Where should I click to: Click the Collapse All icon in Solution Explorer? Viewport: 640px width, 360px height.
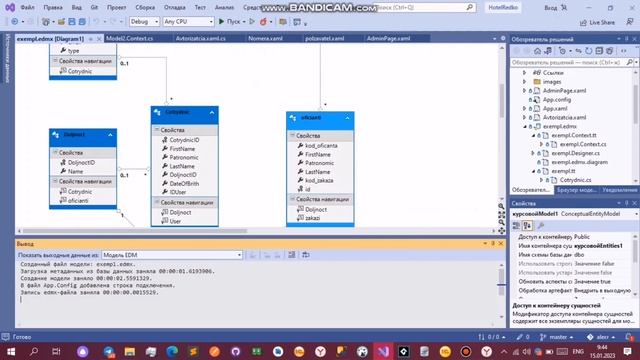(x=599, y=51)
